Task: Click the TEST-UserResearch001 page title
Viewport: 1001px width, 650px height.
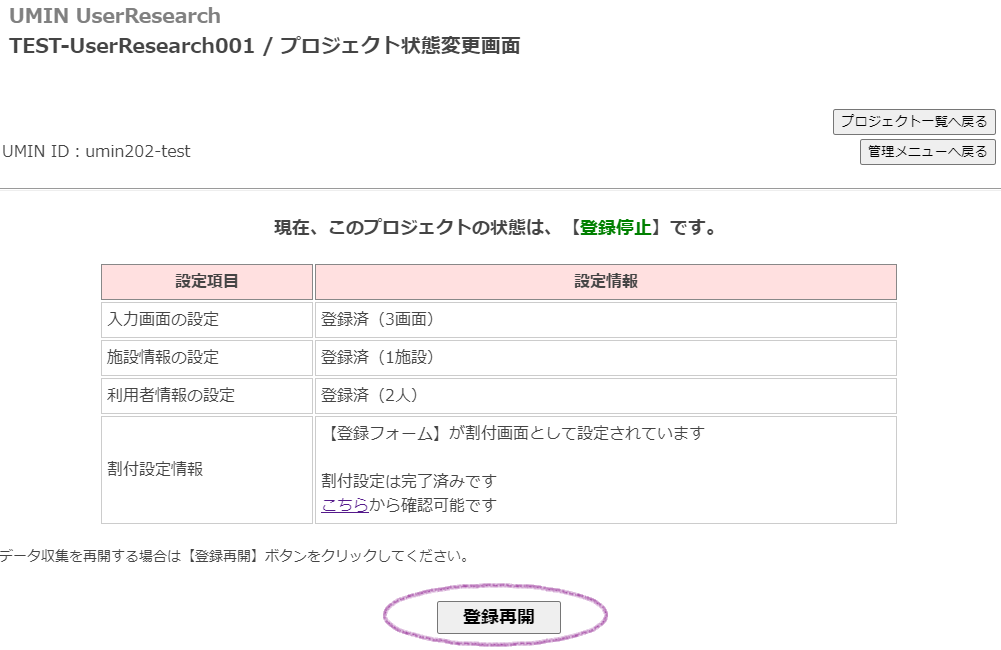Action: pos(130,46)
